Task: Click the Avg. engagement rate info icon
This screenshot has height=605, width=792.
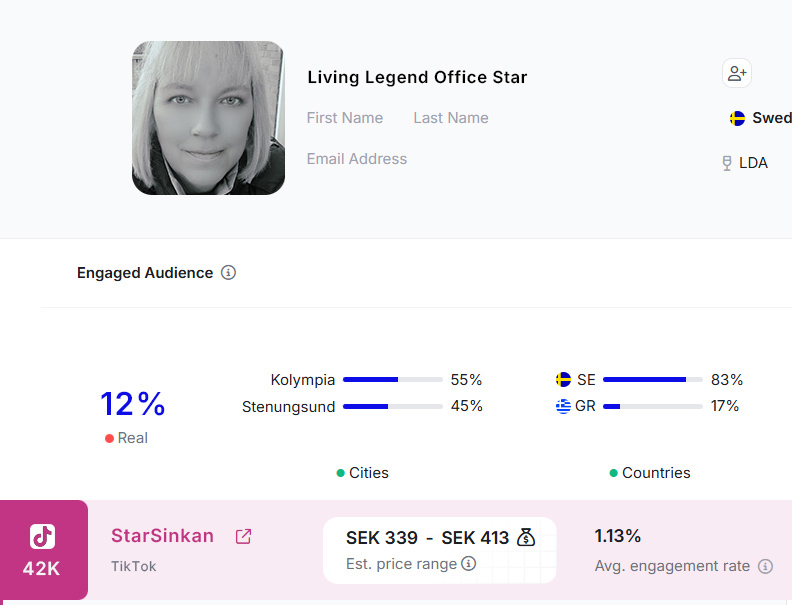Action: tap(765, 566)
